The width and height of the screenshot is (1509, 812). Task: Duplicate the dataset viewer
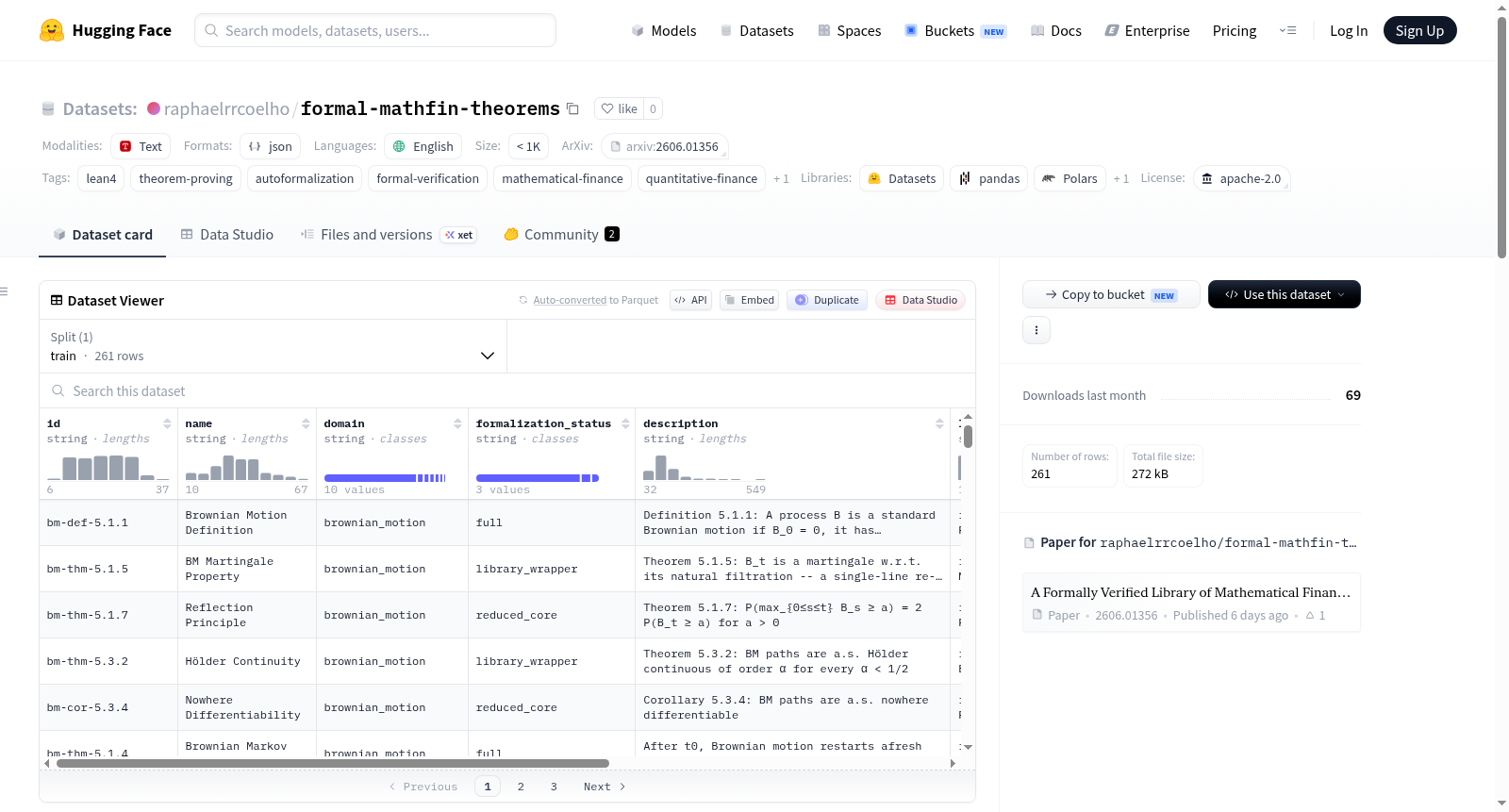826,300
